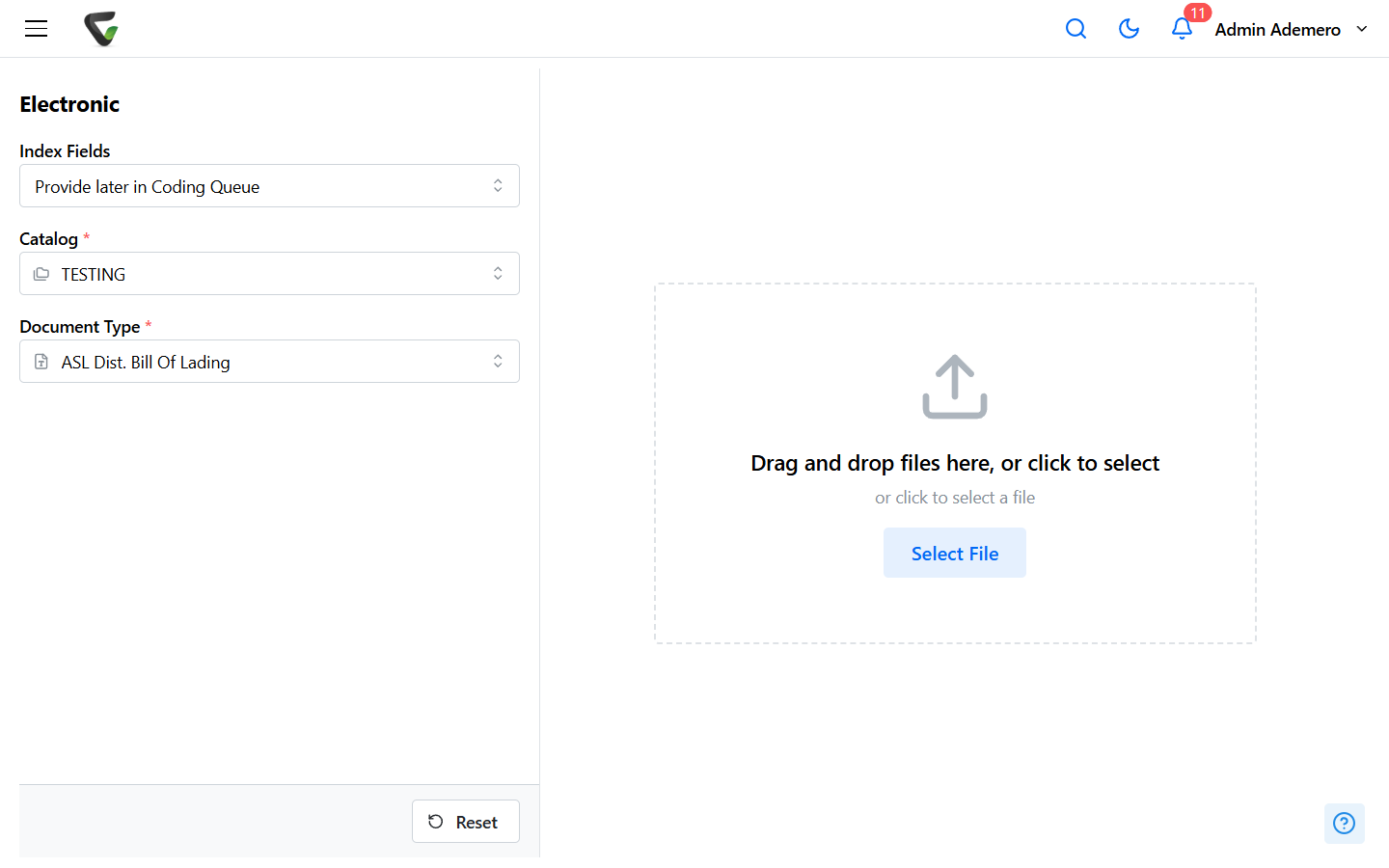This screenshot has width=1389, height=868.
Task: Click the upload arrow icon in the drop zone
Action: coord(955,387)
